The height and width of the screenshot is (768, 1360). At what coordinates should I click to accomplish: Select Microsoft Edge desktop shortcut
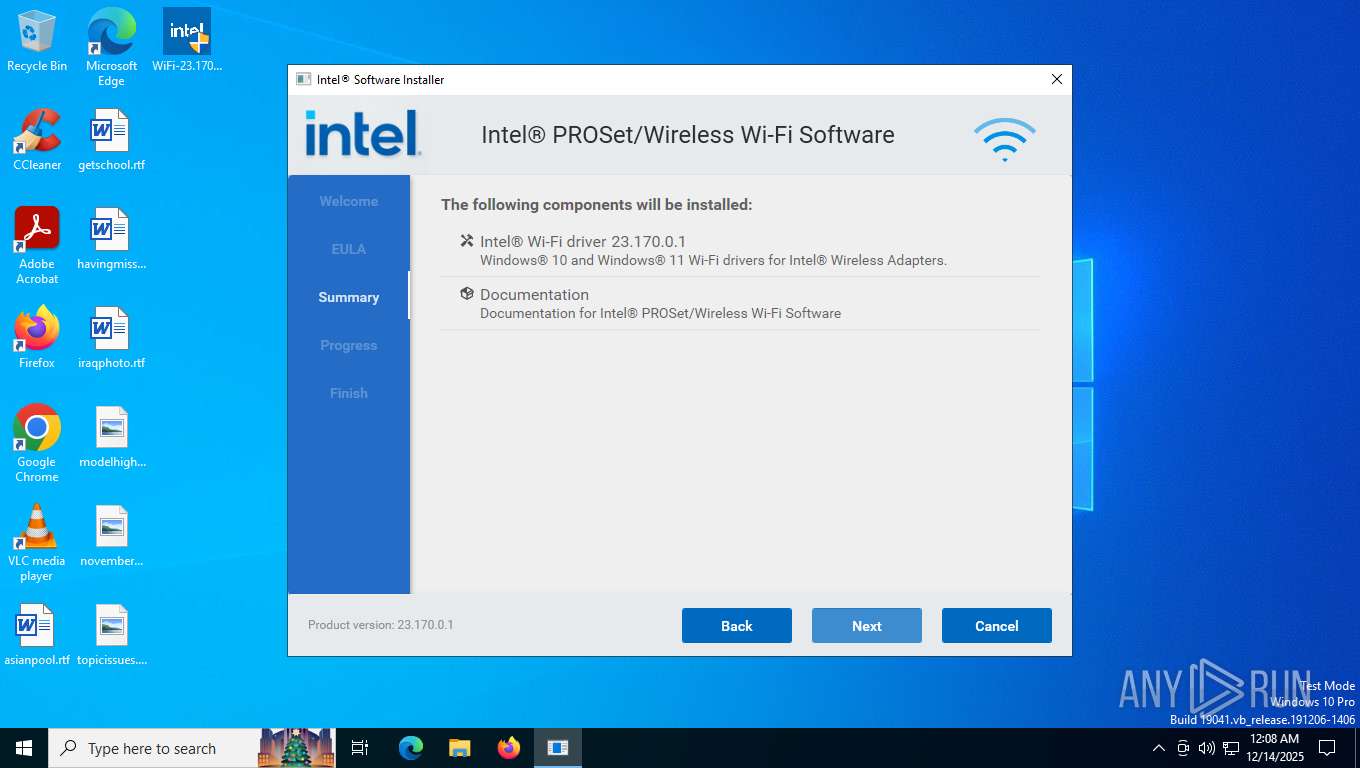pyautogui.click(x=111, y=47)
